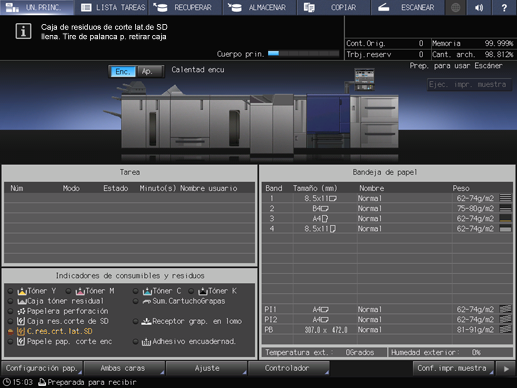Click the info icon beside the waste box message
This screenshot has width=517, height=388.
coord(23,32)
